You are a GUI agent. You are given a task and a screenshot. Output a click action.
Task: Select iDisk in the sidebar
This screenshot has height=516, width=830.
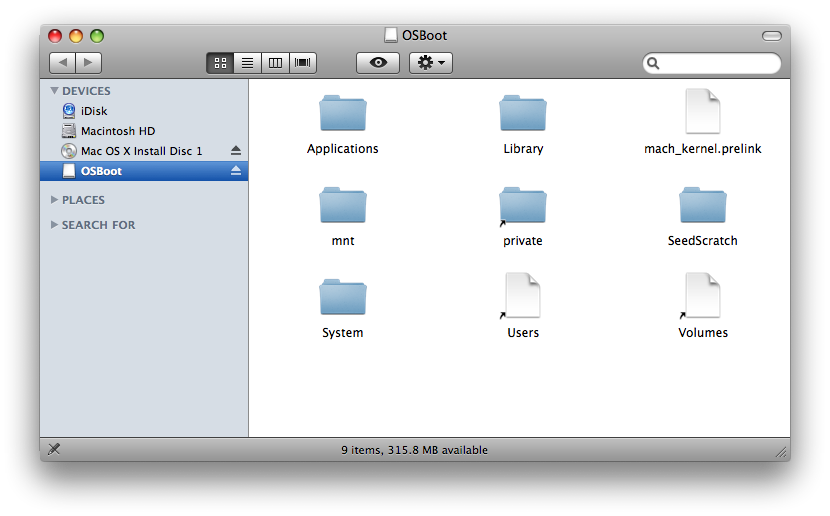93,111
